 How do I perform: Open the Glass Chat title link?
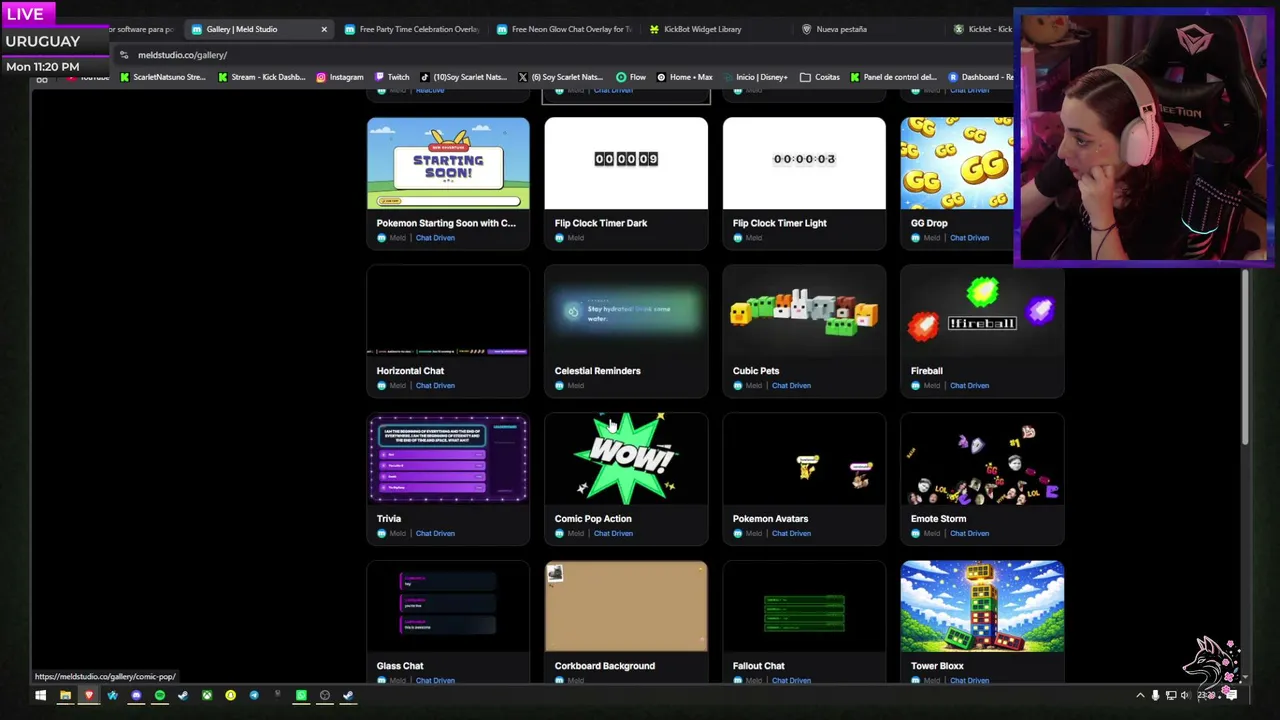[400, 666]
